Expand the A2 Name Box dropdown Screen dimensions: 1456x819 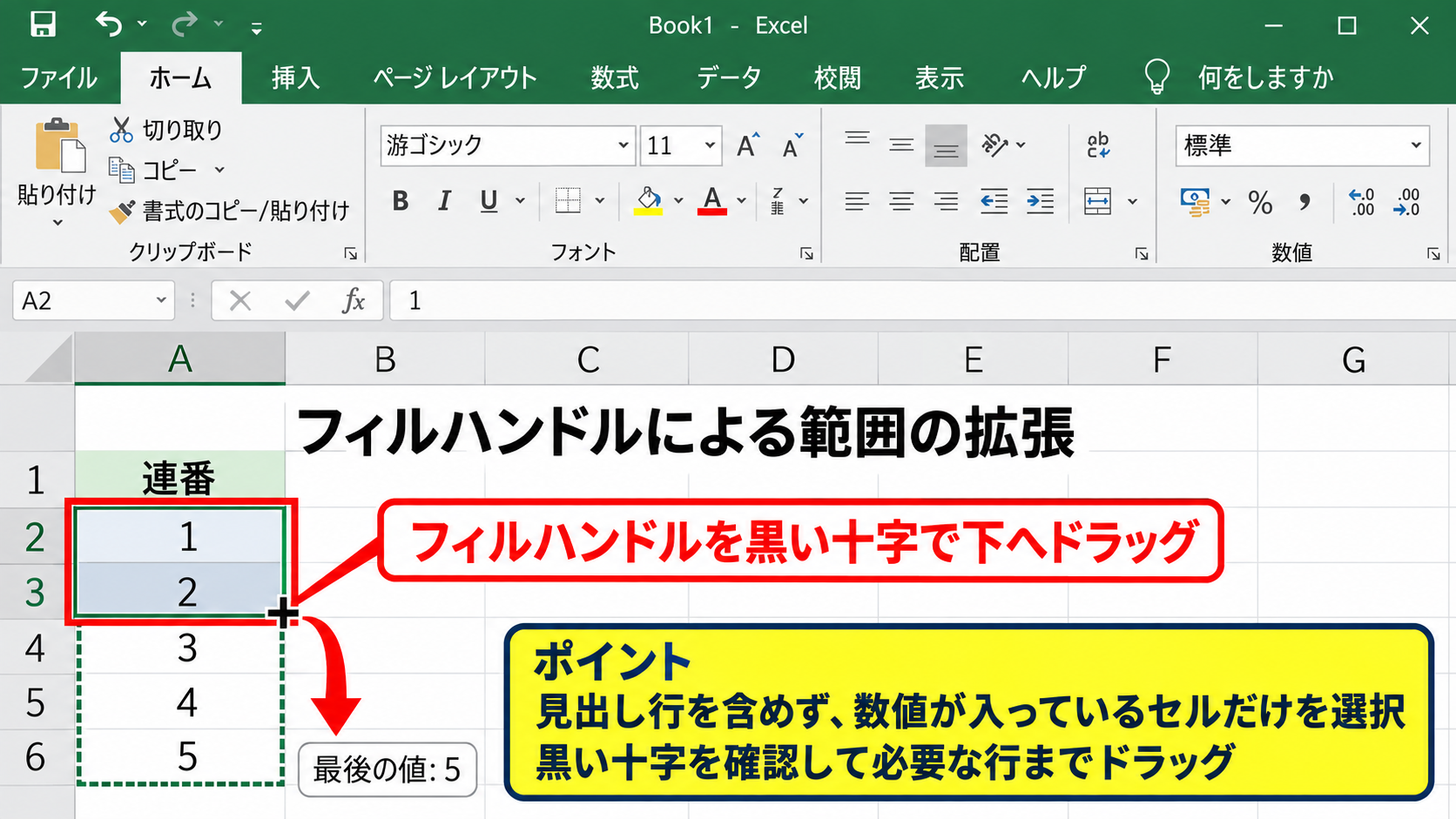point(161,300)
